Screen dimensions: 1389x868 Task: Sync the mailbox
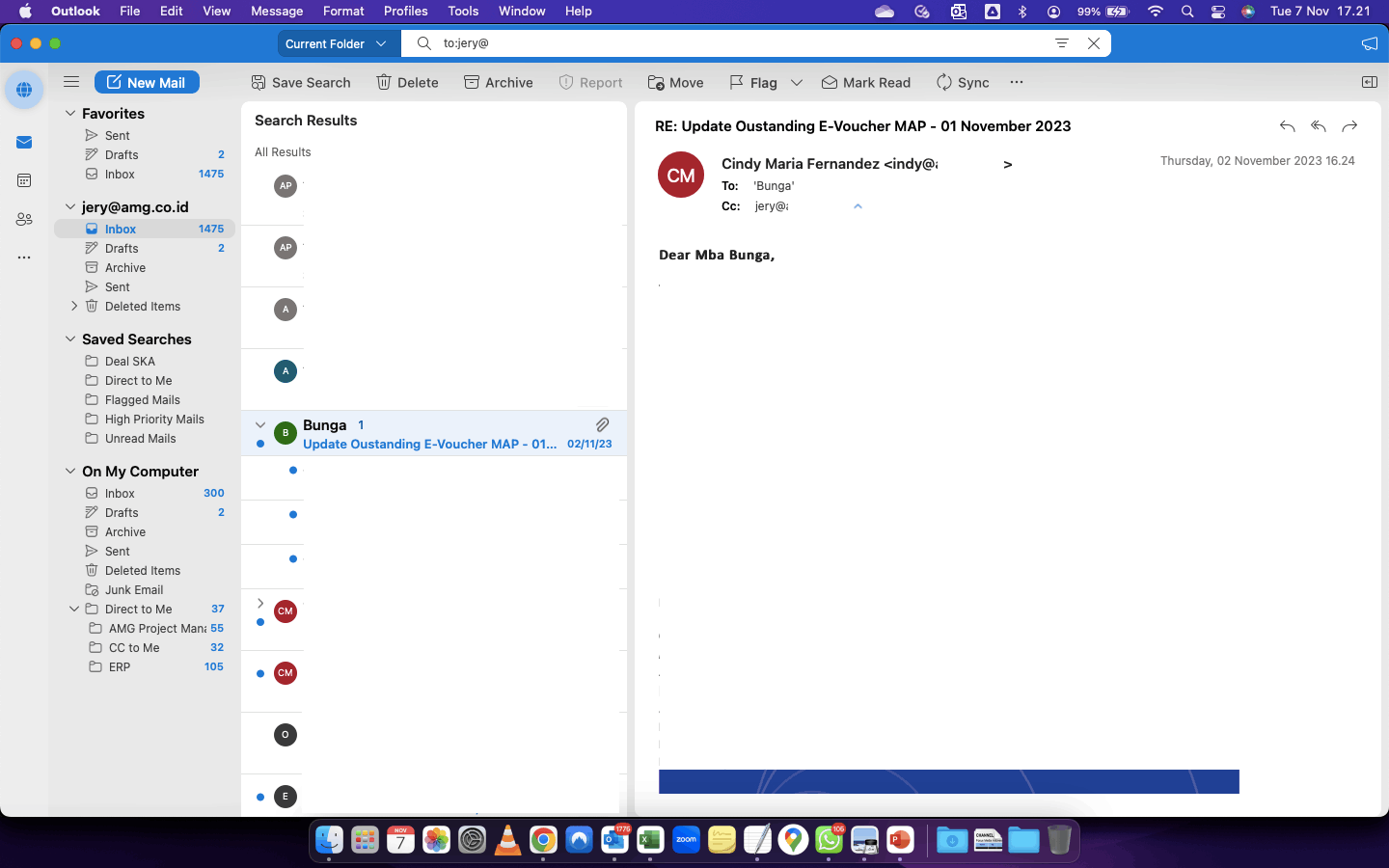963,83
